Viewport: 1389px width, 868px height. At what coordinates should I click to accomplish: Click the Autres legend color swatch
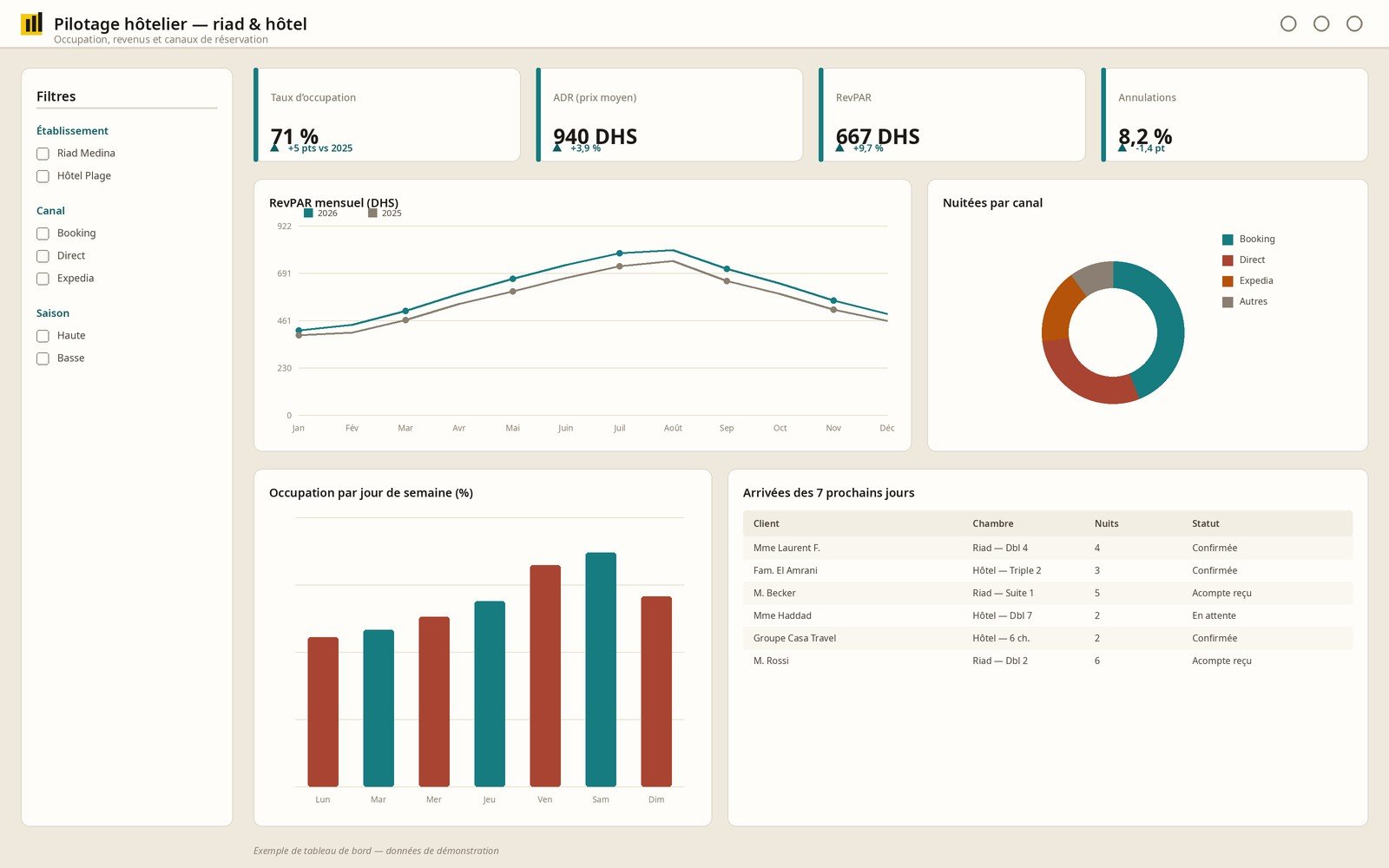pos(1228,302)
